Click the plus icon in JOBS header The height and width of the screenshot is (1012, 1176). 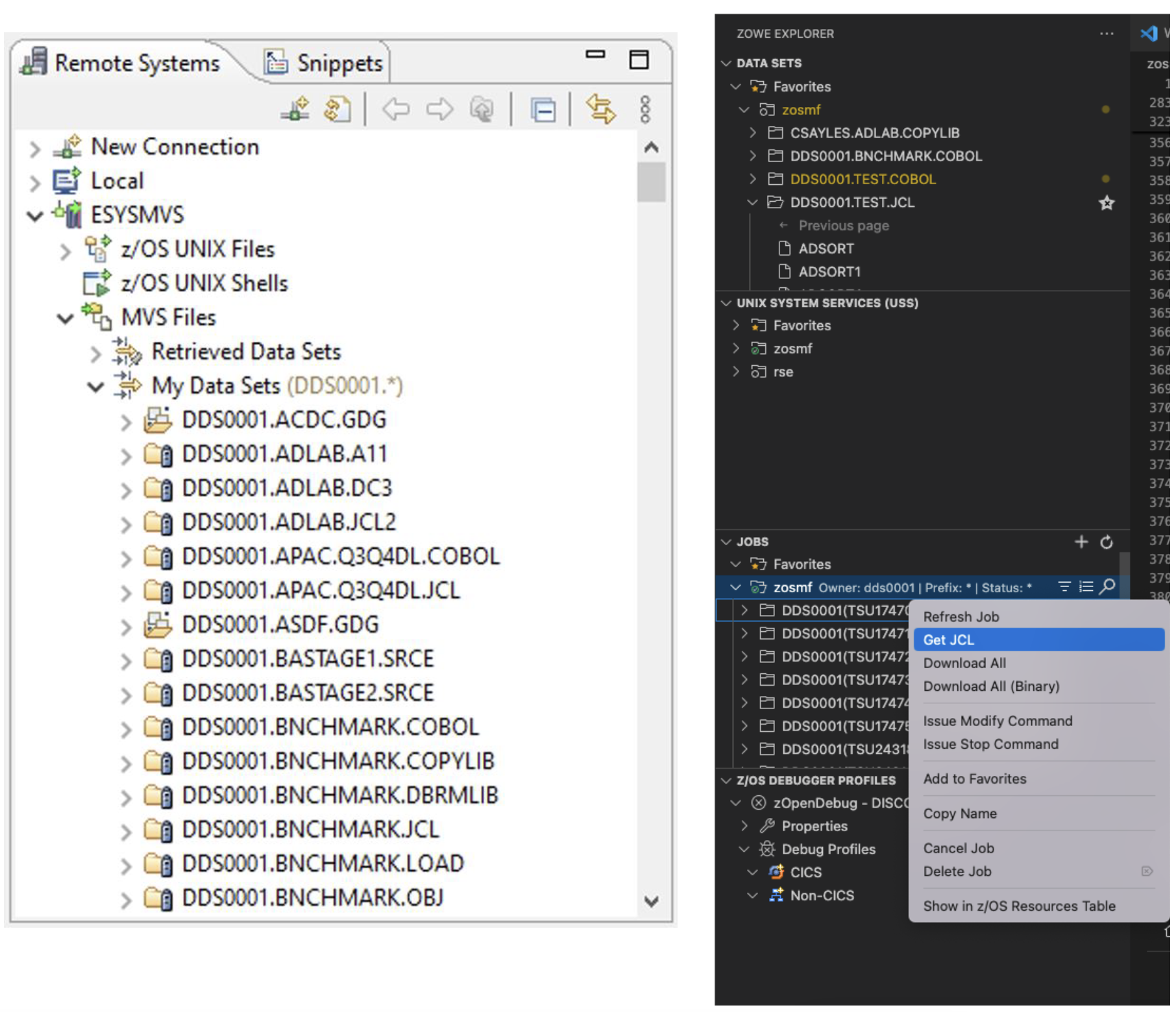point(1081,542)
